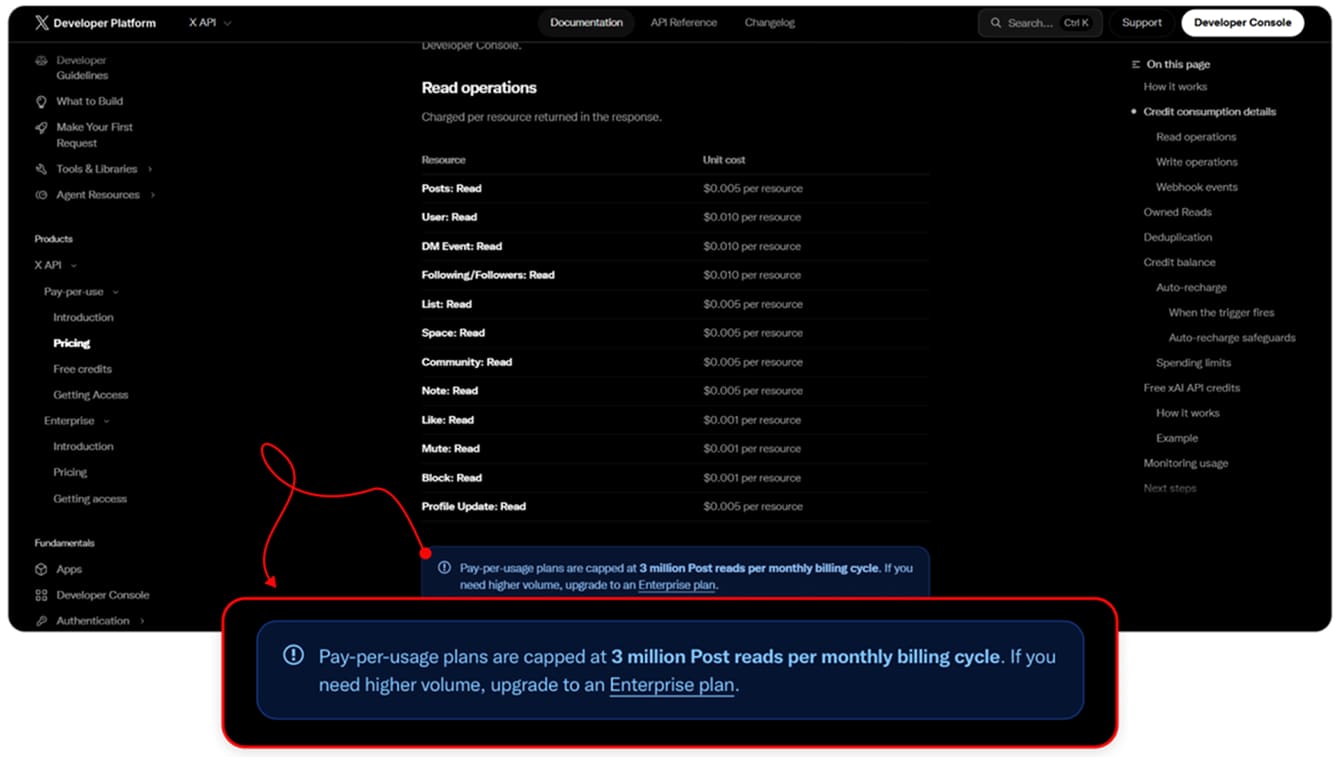The width and height of the screenshot is (1340, 757).
Task: Click the Developer Guidelines sidebar icon
Action: coord(41,61)
